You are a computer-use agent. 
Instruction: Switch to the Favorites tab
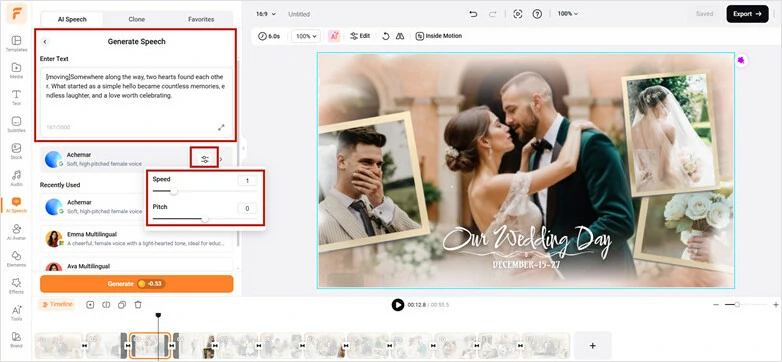coord(201,19)
